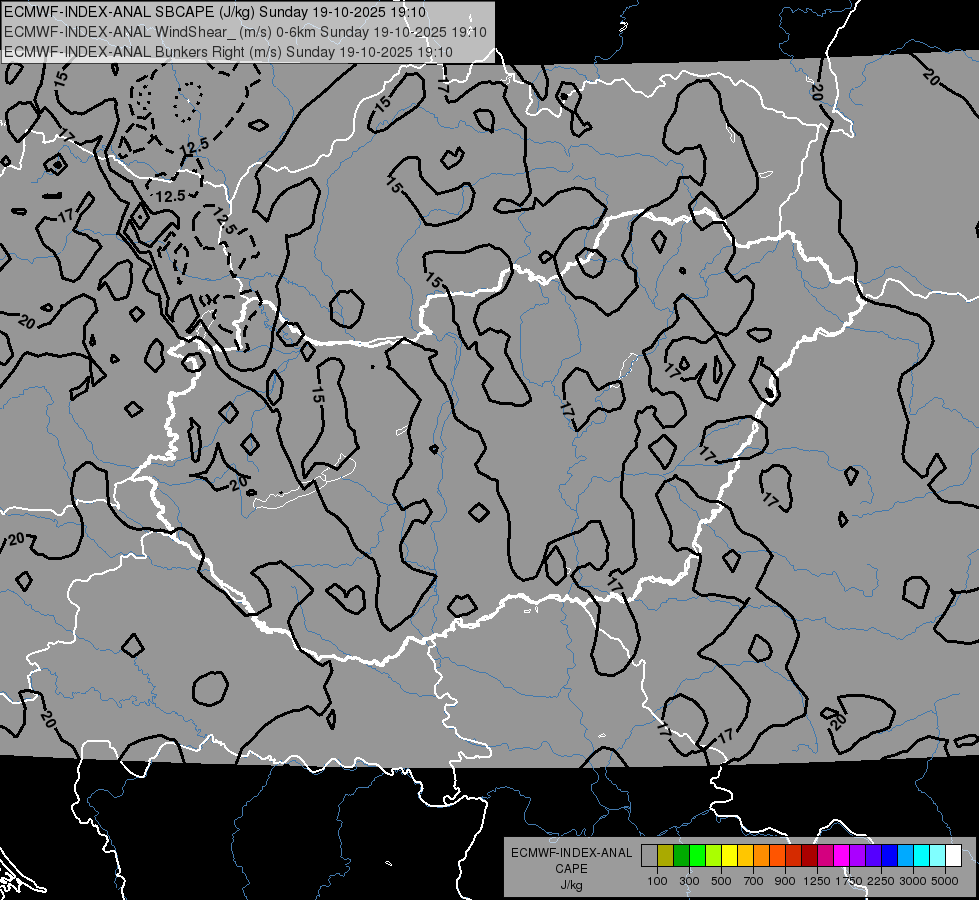Select the pure blue CAPE legend swatch
The image size is (979, 900).
(890, 856)
